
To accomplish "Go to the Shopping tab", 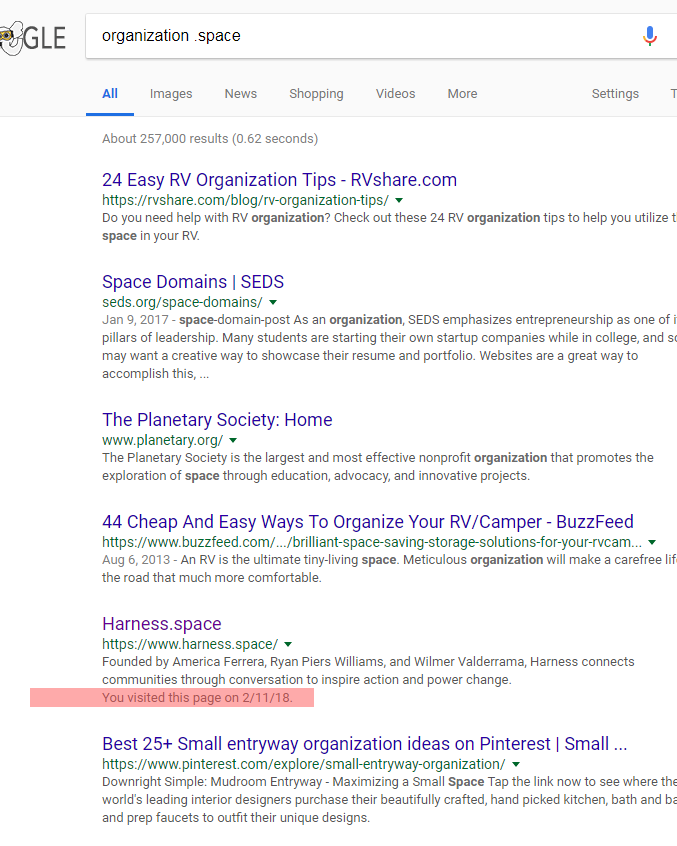I will tap(316, 94).
